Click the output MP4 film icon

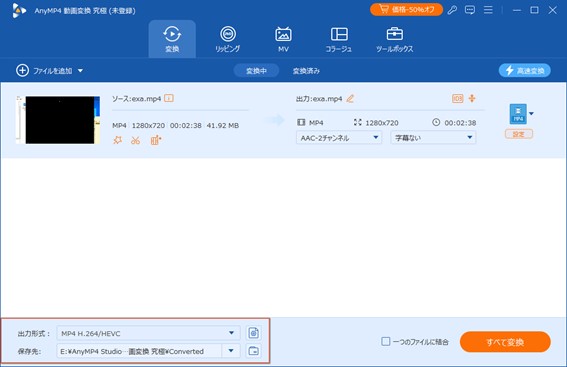[301, 123]
